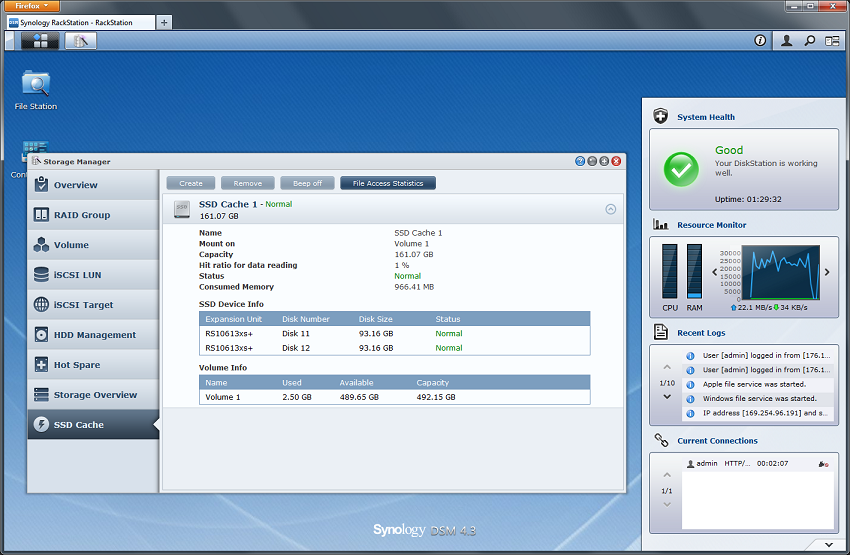Viewport: 850px width, 555px height.
Task: Select 'Apple file service was started' log
Action: point(758,384)
